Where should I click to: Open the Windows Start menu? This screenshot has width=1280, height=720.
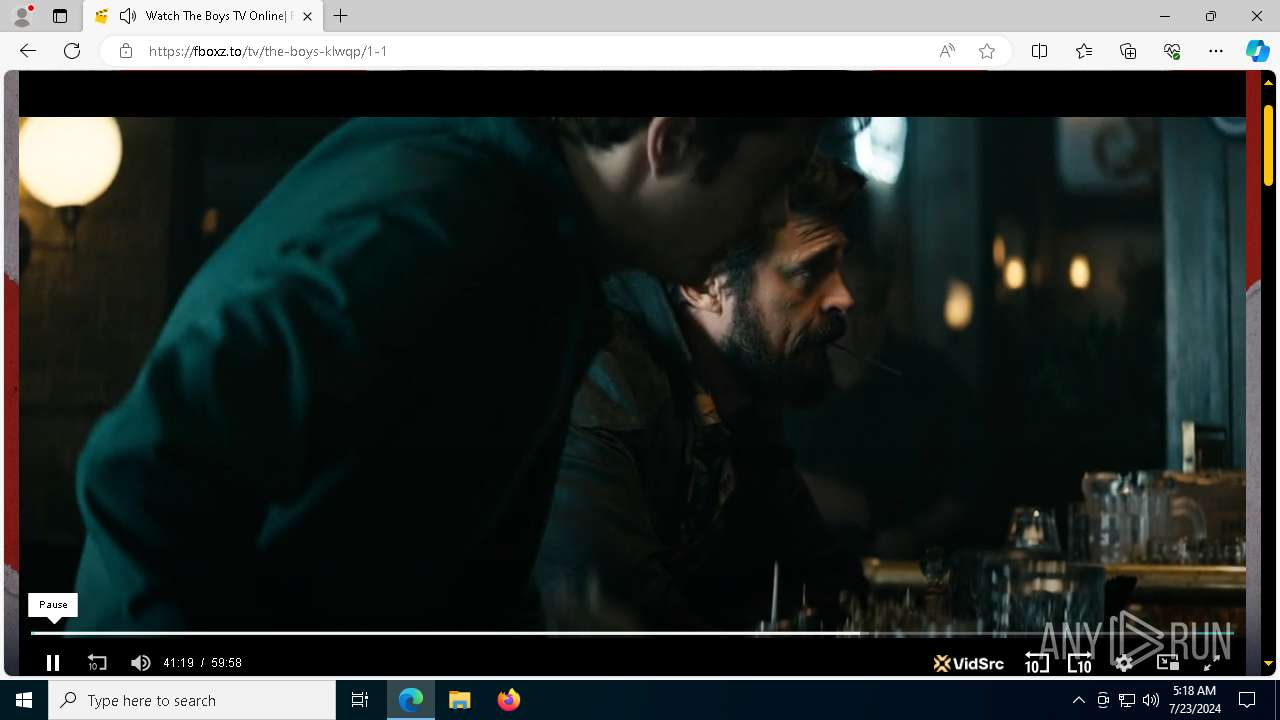24,700
